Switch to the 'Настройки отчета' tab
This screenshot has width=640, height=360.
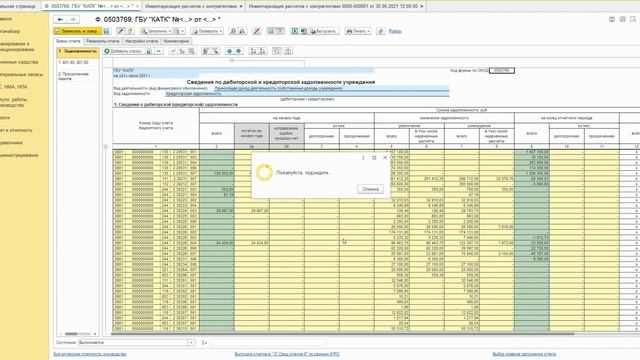tap(141, 41)
